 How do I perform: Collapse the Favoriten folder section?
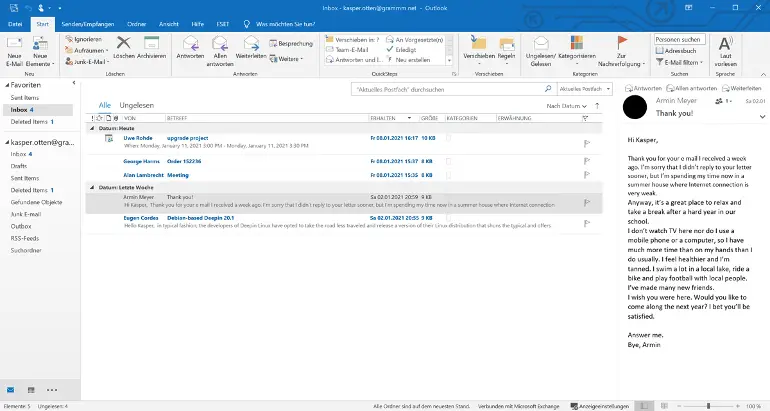point(5,86)
